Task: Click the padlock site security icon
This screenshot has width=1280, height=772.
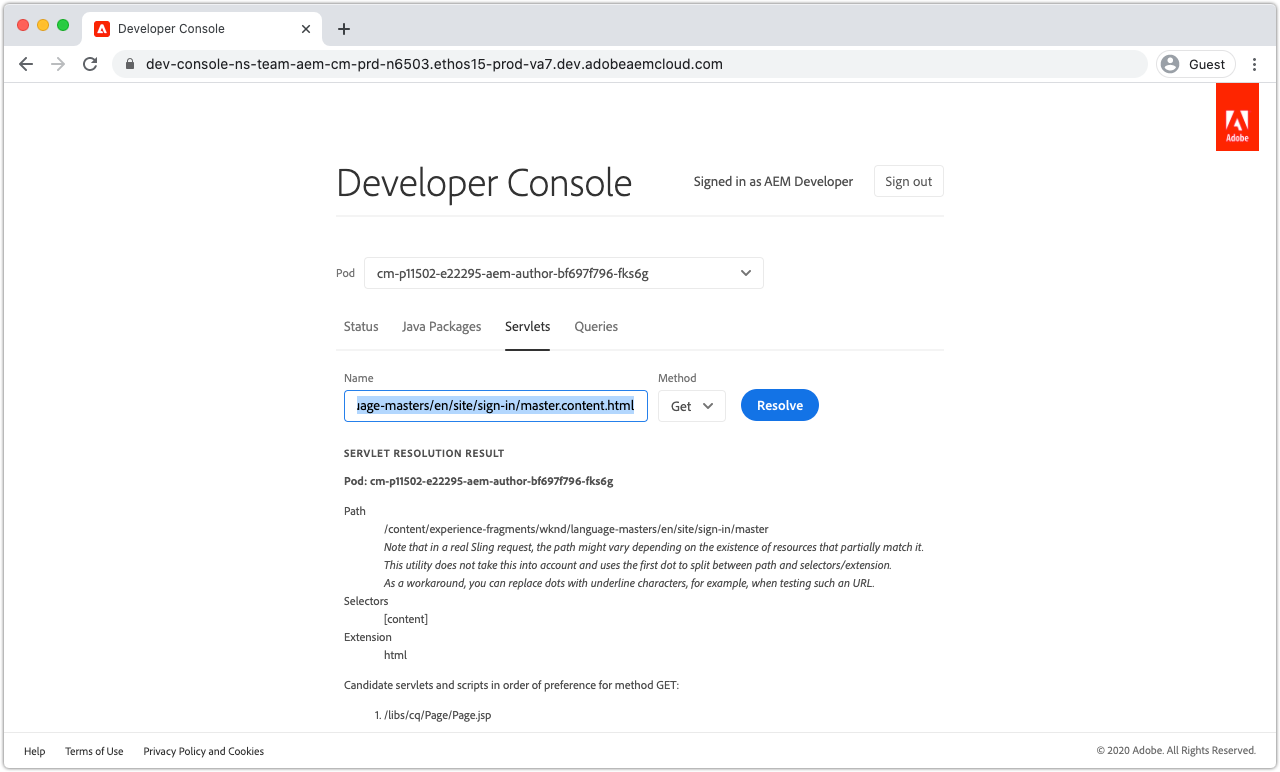Action: pos(129,64)
